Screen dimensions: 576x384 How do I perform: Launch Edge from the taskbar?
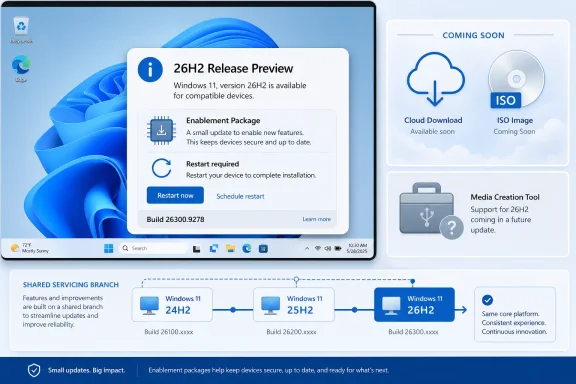click(x=247, y=249)
